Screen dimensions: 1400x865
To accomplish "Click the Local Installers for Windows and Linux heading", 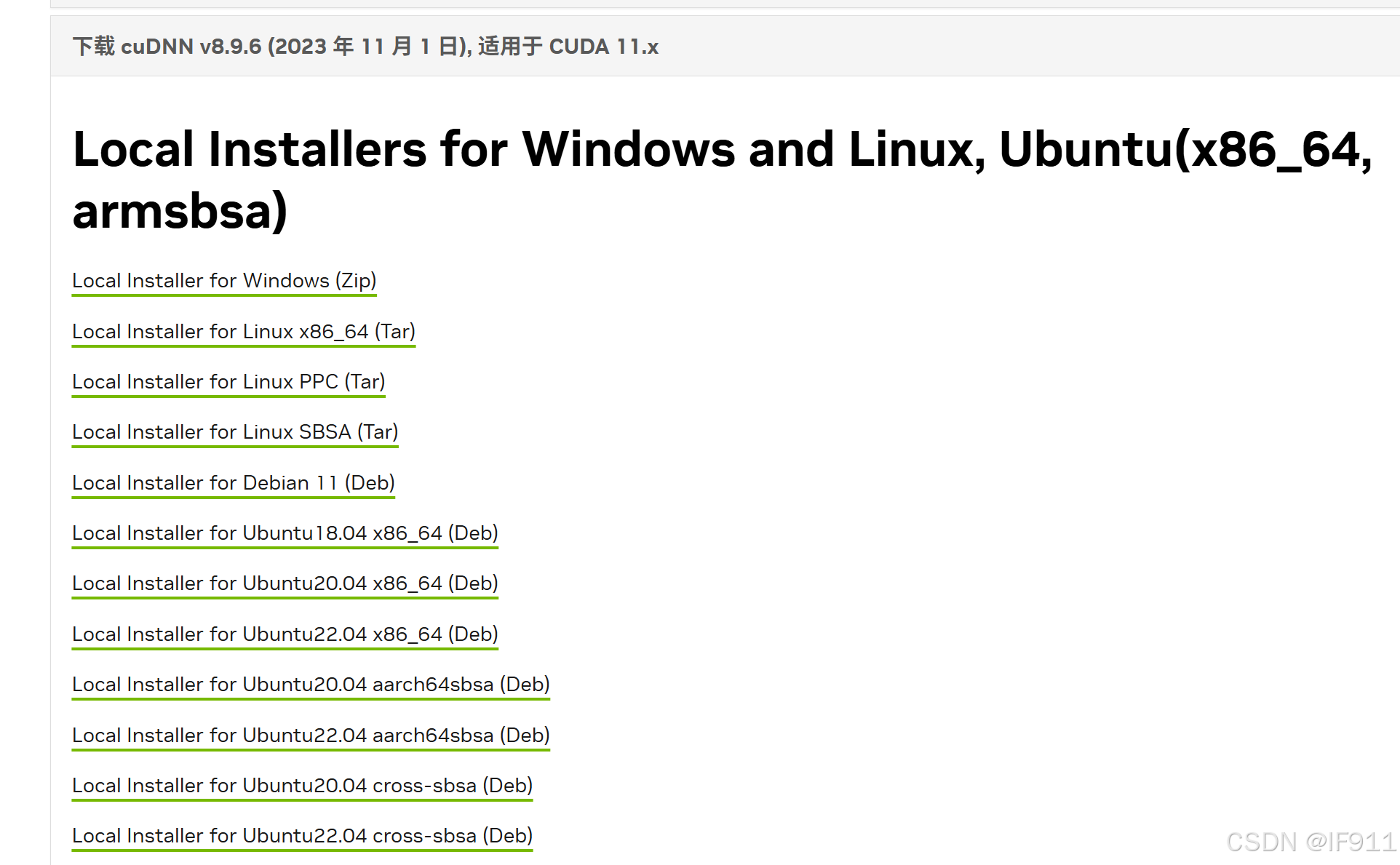I will point(723,180).
